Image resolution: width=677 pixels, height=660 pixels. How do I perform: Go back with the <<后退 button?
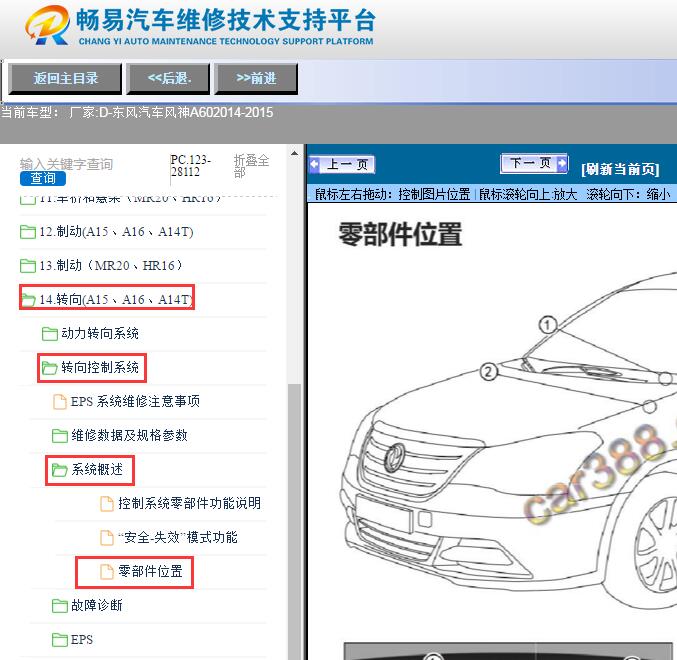coord(168,78)
